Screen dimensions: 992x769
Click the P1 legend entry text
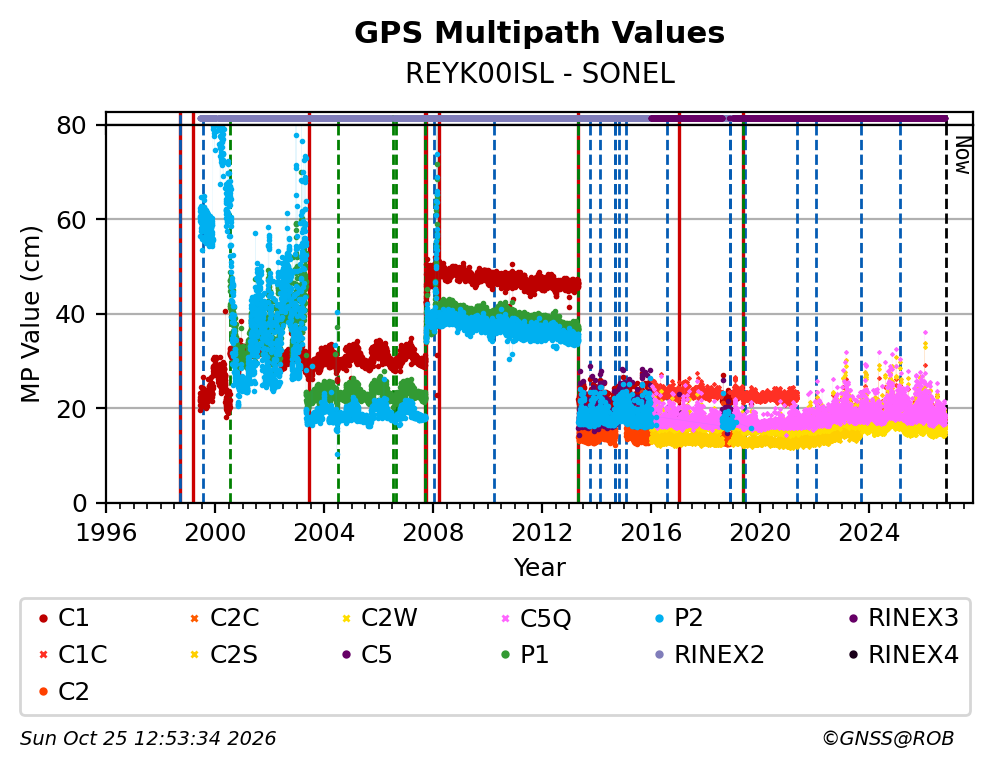pyautogui.click(x=535, y=655)
